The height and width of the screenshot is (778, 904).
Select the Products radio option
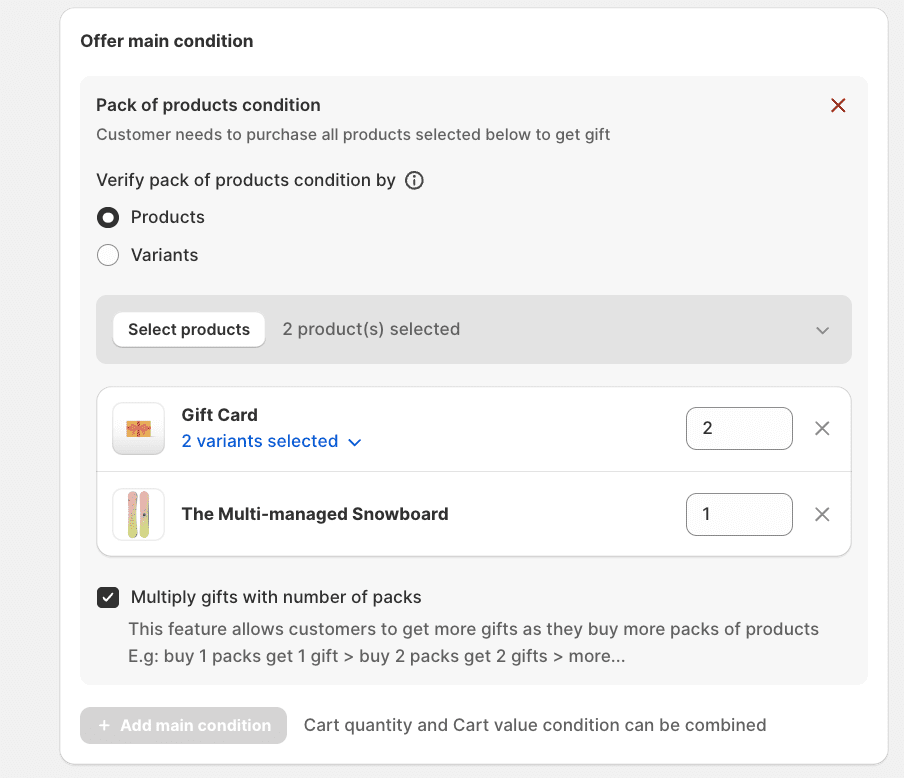coord(108,217)
